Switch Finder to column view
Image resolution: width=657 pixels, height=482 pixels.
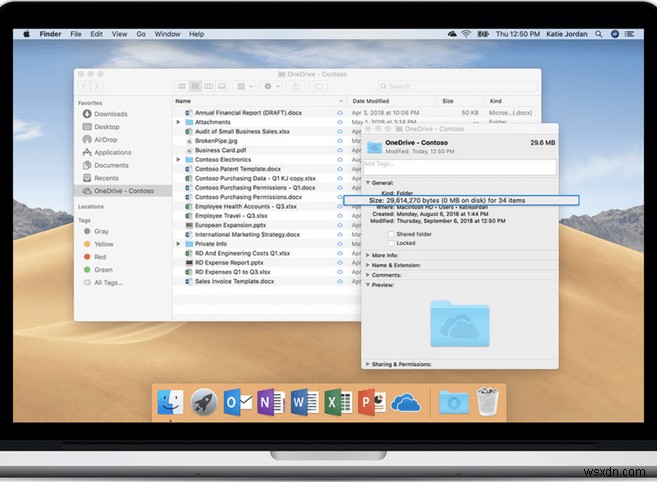208,86
